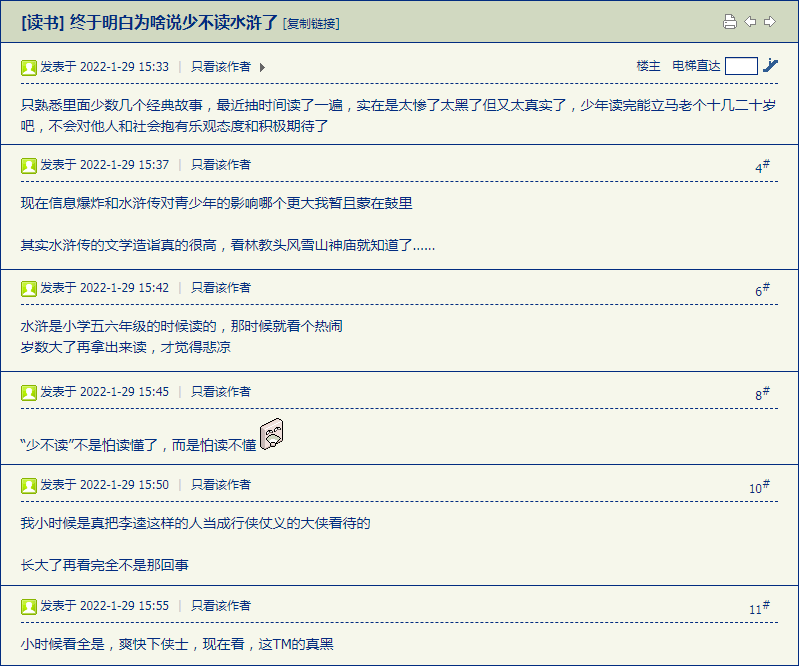Click text 我小时候是真把李逵这样的人
Image resolution: width=799 pixels, height=666 pixels.
(x=112, y=523)
